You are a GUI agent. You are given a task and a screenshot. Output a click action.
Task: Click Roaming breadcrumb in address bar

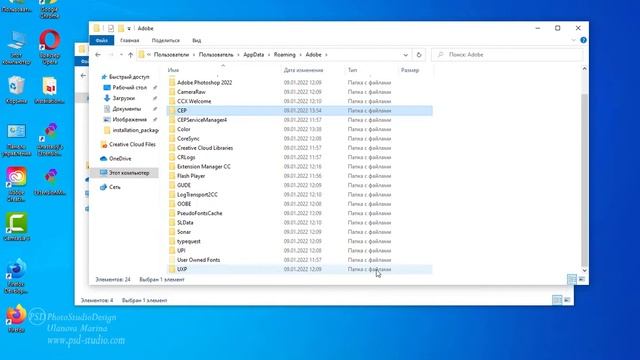click(x=284, y=55)
